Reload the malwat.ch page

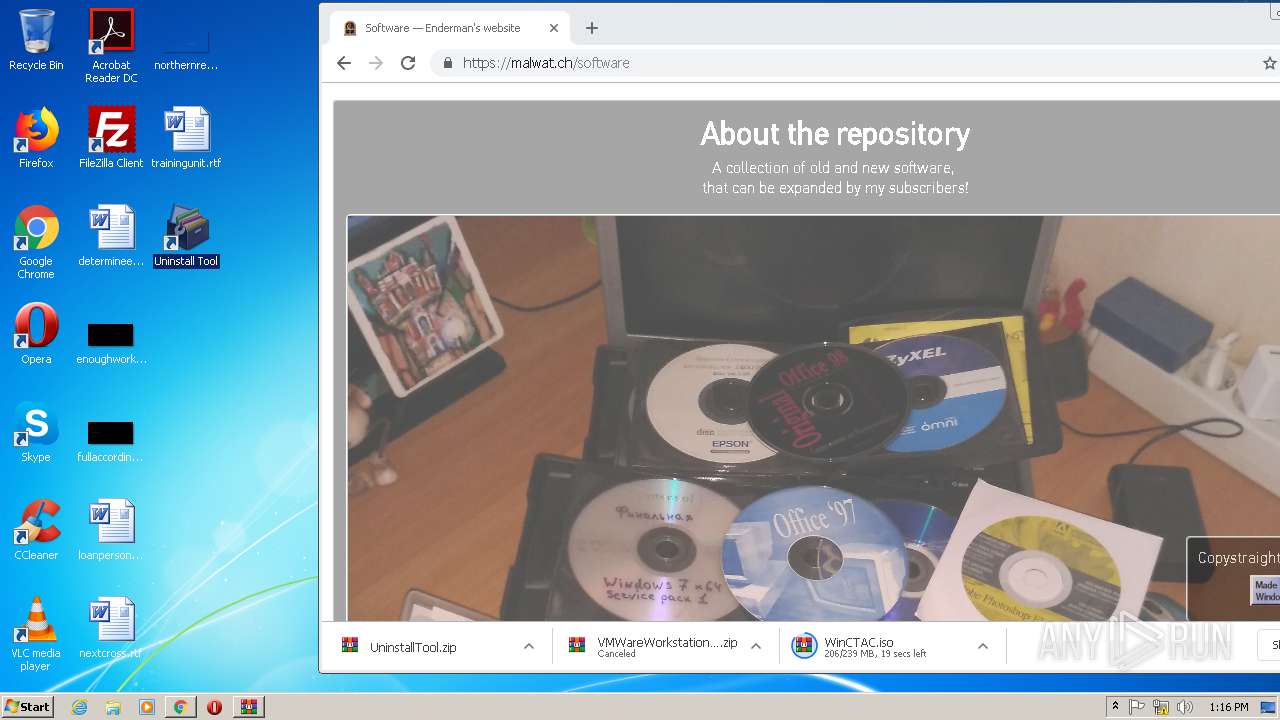pos(408,63)
